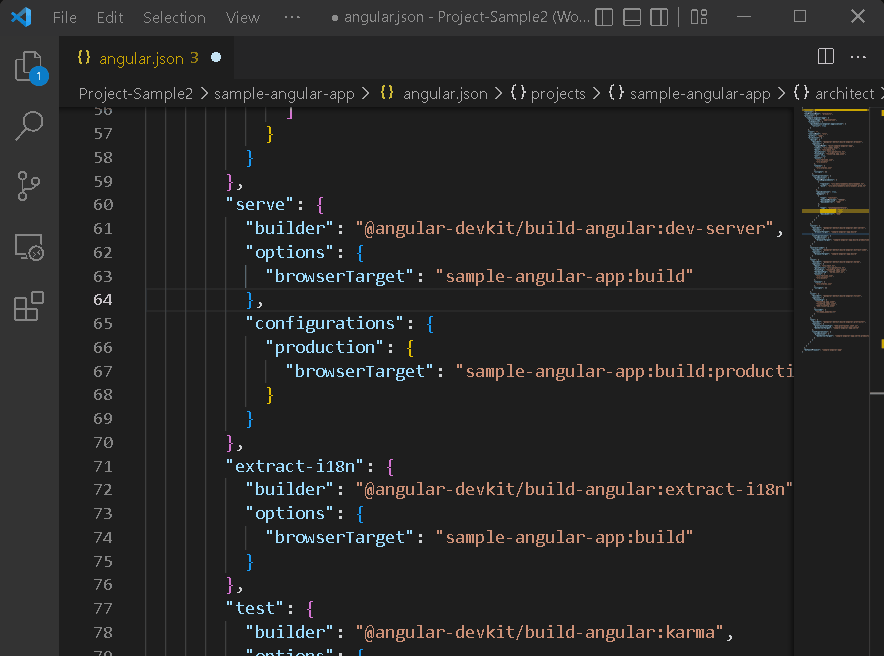Image resolution: width=884 pixels, height=656 pixels.
Task: Click the minimap highlighted slider region
Action: click(835, 211)
